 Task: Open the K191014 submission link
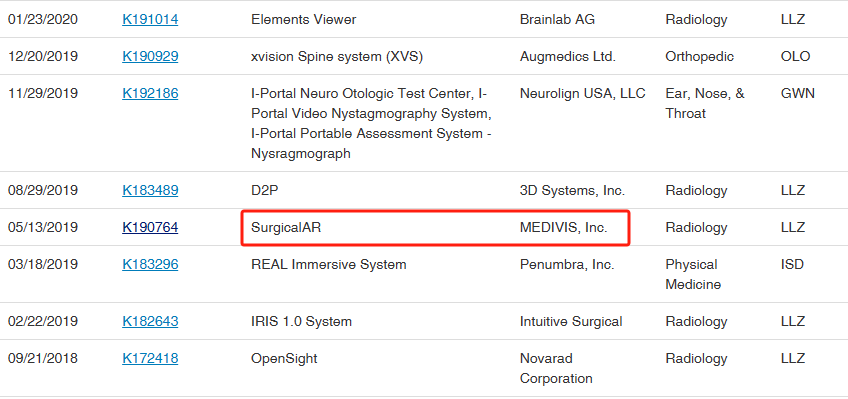click(x=150, y=20)
